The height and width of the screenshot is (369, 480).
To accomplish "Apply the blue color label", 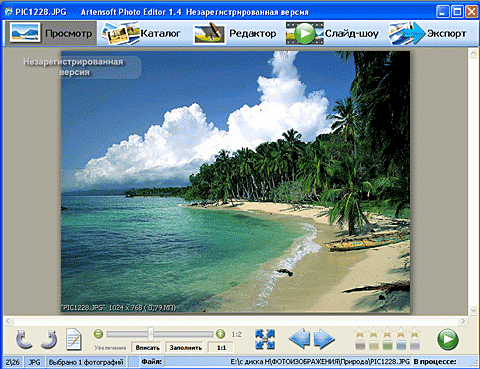I will (401, 345).
